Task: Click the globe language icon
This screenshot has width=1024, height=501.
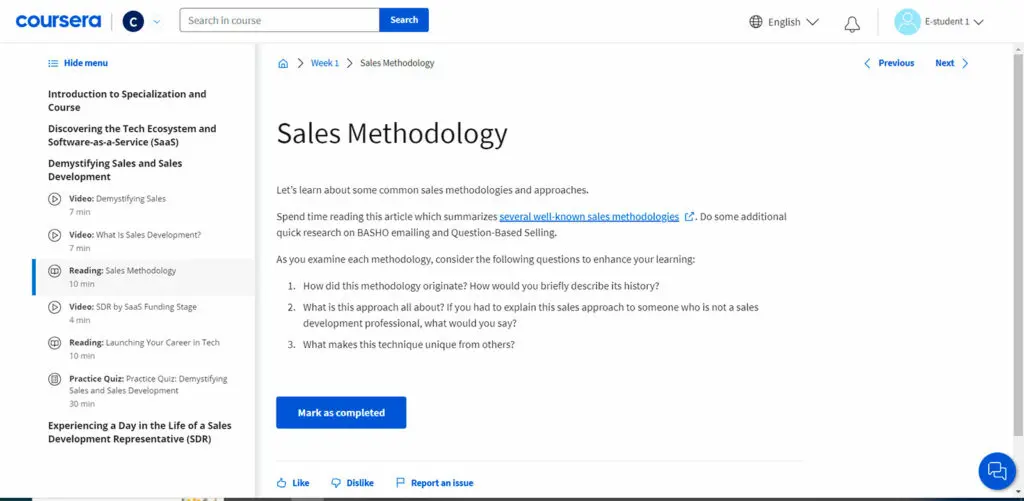Action: click(756, 22)
